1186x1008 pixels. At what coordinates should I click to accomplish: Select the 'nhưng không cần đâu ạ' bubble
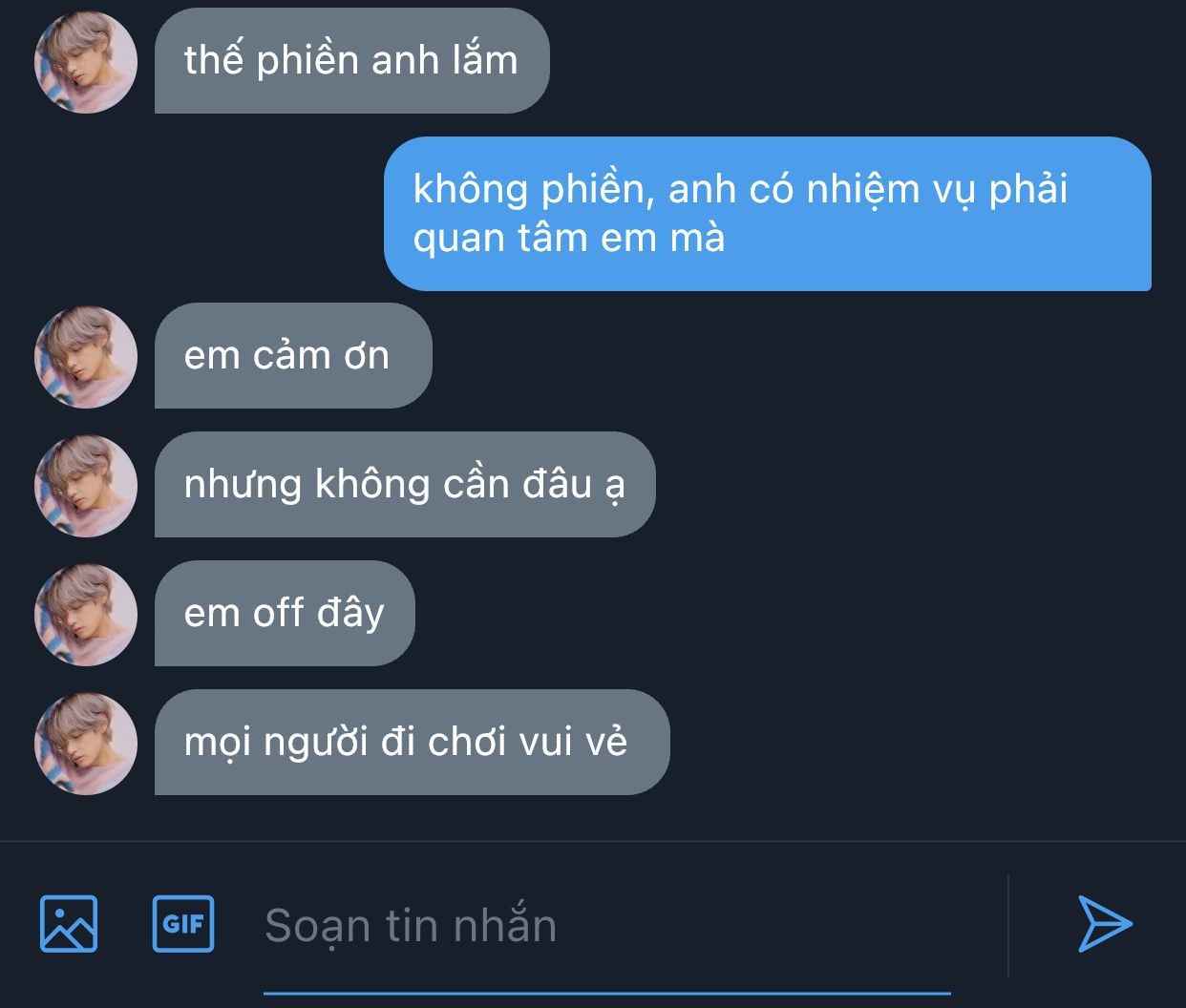[405, 485]
